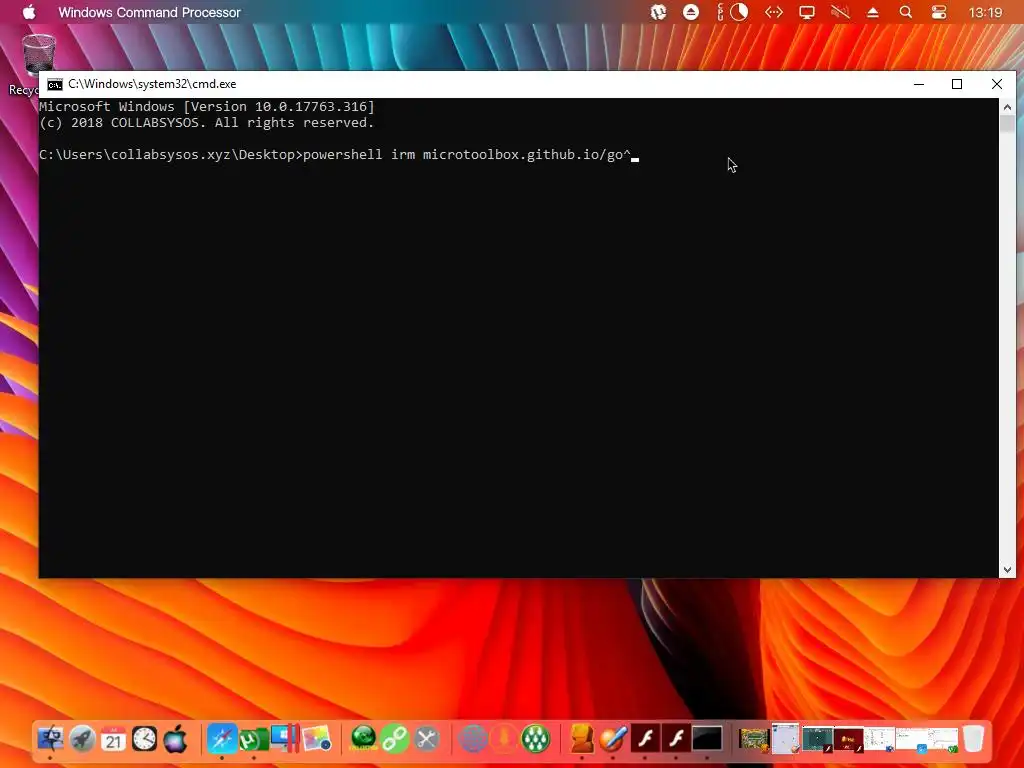Viewport: 1024px width, 768px height.
Task: Open the Apple menu logo
Action: click(29, 12)
